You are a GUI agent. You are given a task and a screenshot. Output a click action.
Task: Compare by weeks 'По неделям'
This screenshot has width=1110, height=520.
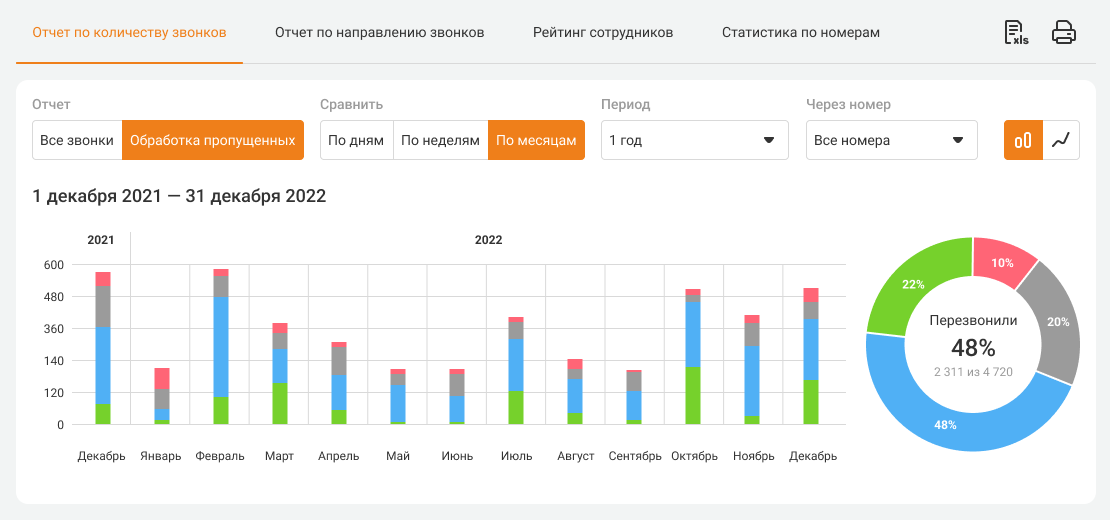pos(440,140)
